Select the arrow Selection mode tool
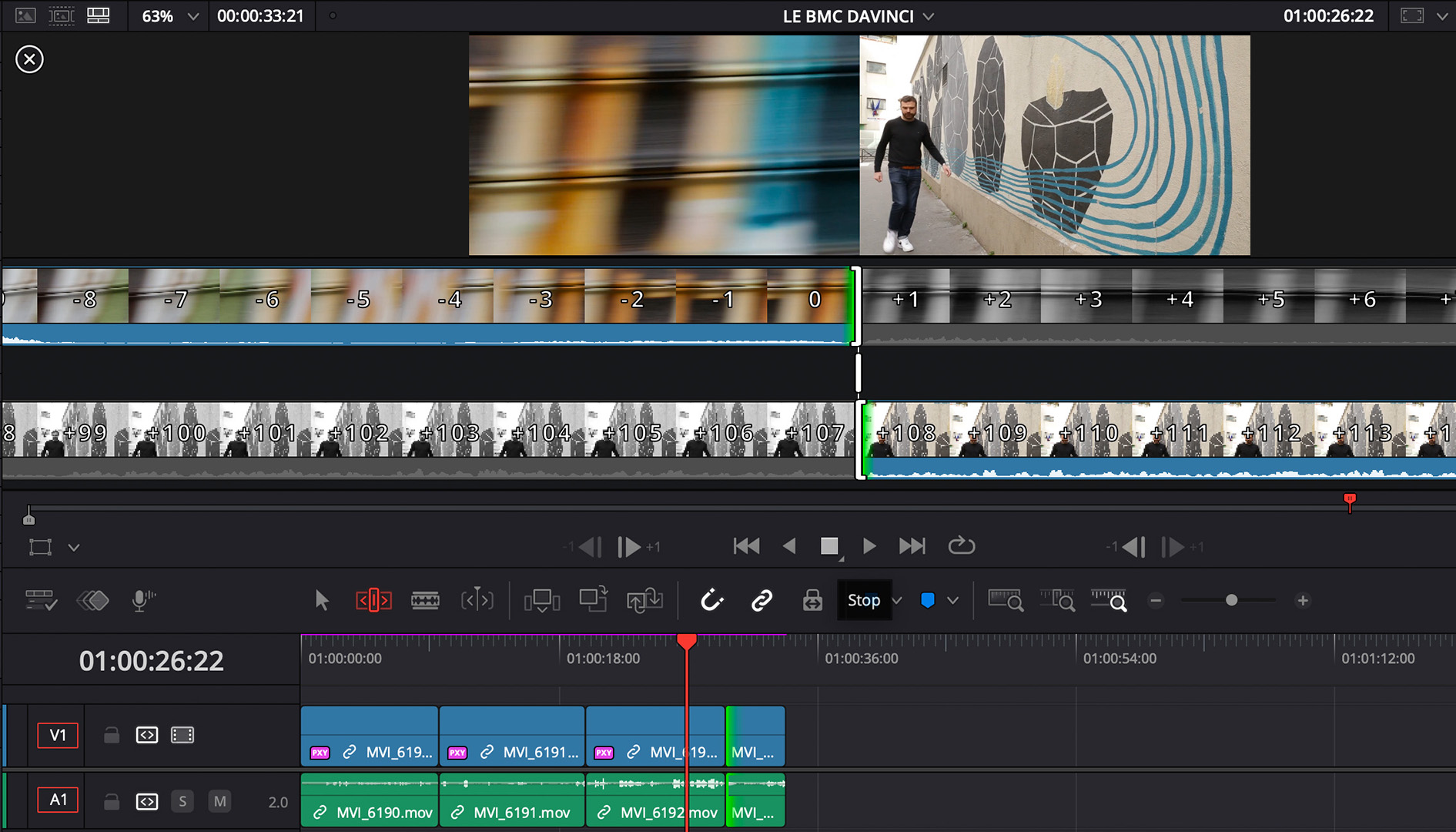 pyautogui.click(x=322, y=600)
